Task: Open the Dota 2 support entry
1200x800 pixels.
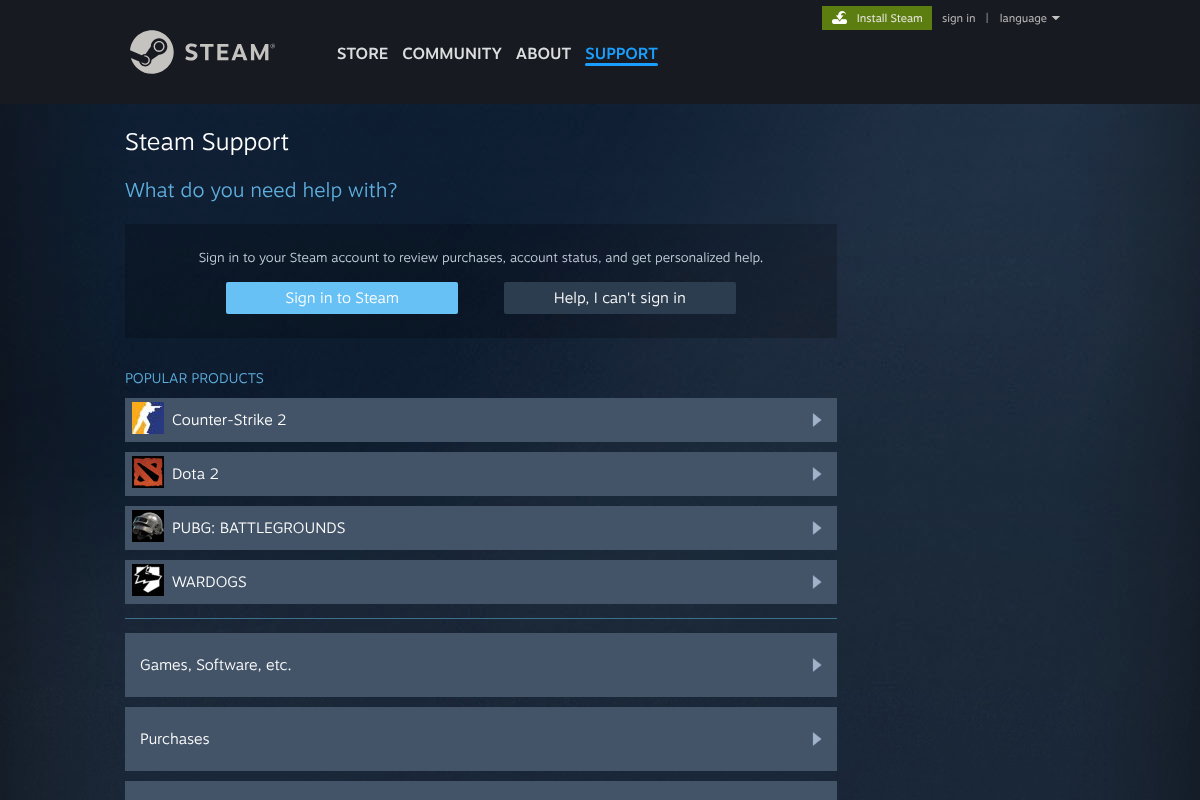Action: pos(481,474)
